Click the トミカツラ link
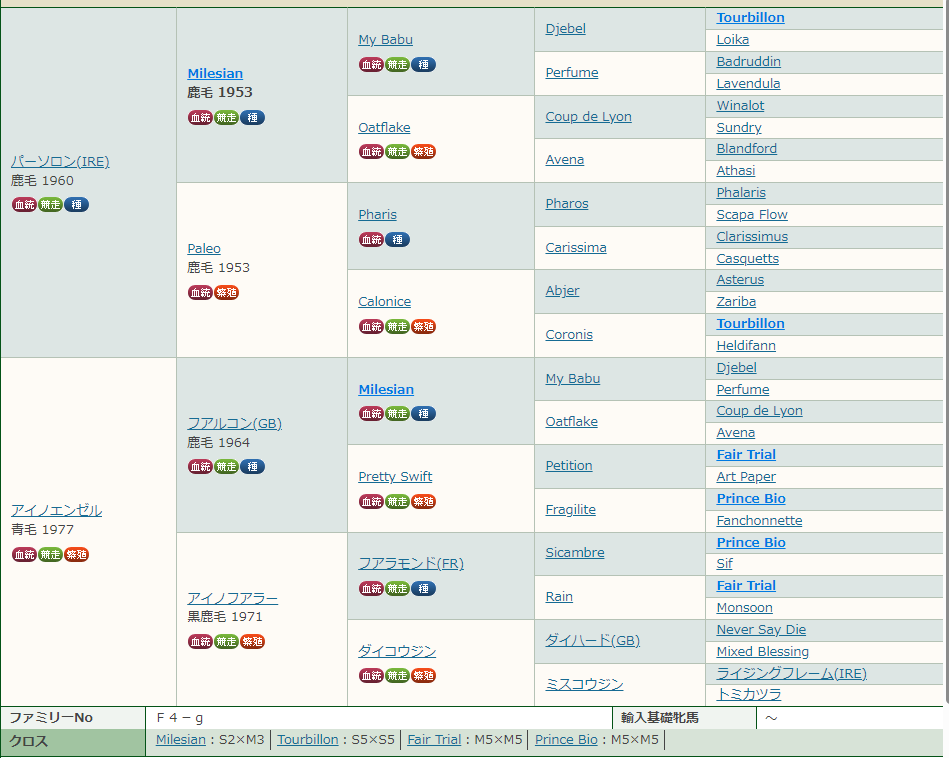The height and width of the screenshot is (758, 949). coord(748,694)
